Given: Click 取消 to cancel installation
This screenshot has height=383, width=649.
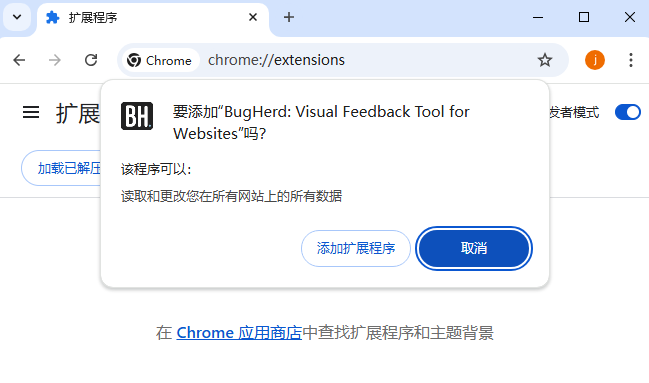Looking at the screenshot, I should point(474,248).
